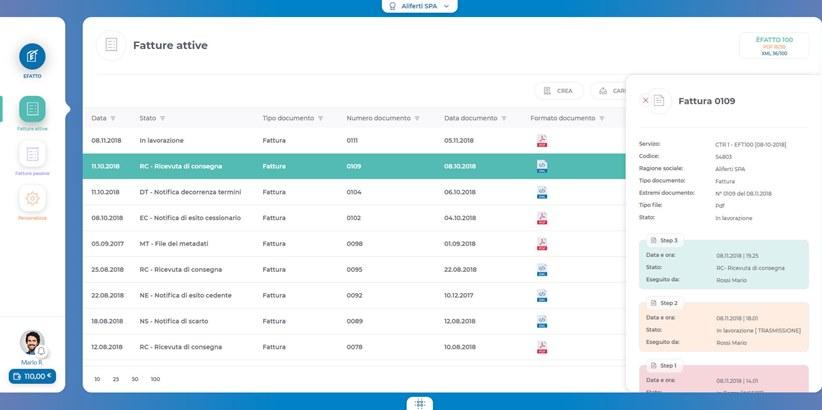Select 25 rows per page
Viewport: 822px width, 410px height.
116,380
